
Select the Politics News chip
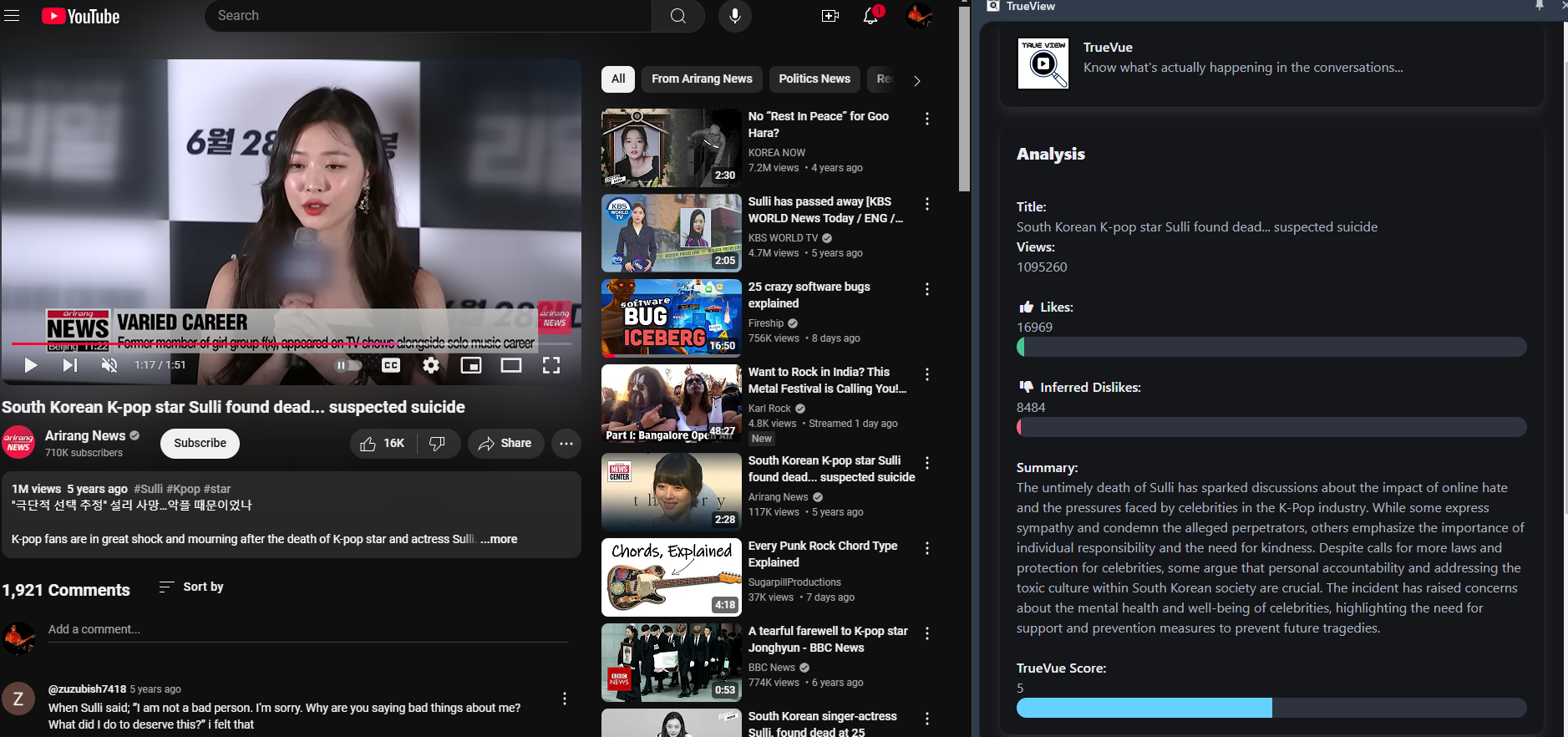click(814, 79)
